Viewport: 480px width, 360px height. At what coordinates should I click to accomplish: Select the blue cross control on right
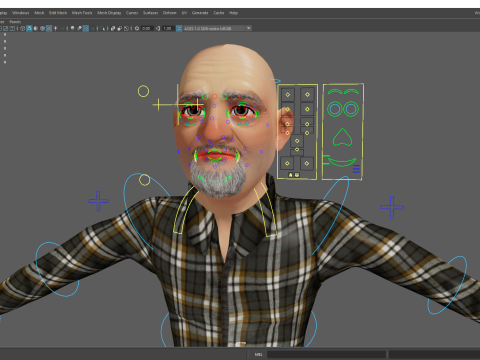pyautogui.click(x=392, y=207)
